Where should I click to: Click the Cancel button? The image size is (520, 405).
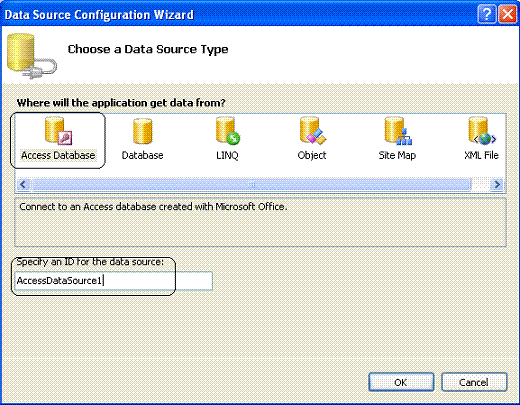[474, 382]
